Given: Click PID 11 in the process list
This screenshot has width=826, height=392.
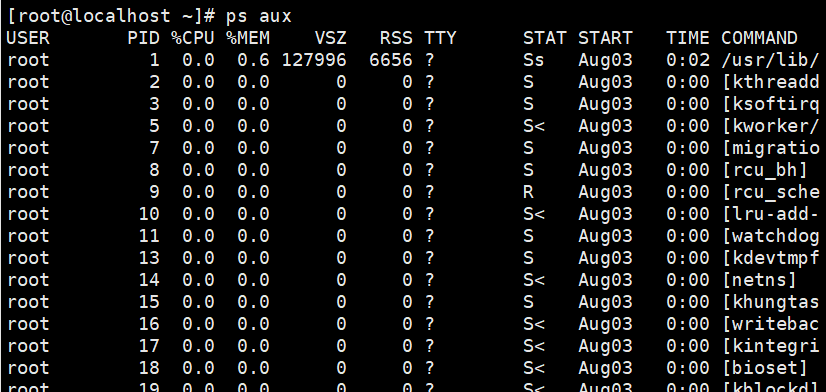Looking at the screenshot, I should (x=149, y=237).
